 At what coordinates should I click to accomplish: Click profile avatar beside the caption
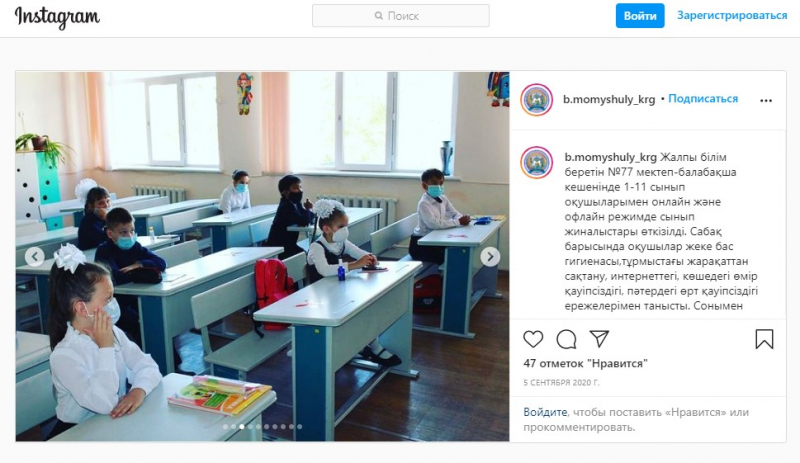tap(536, 163)
